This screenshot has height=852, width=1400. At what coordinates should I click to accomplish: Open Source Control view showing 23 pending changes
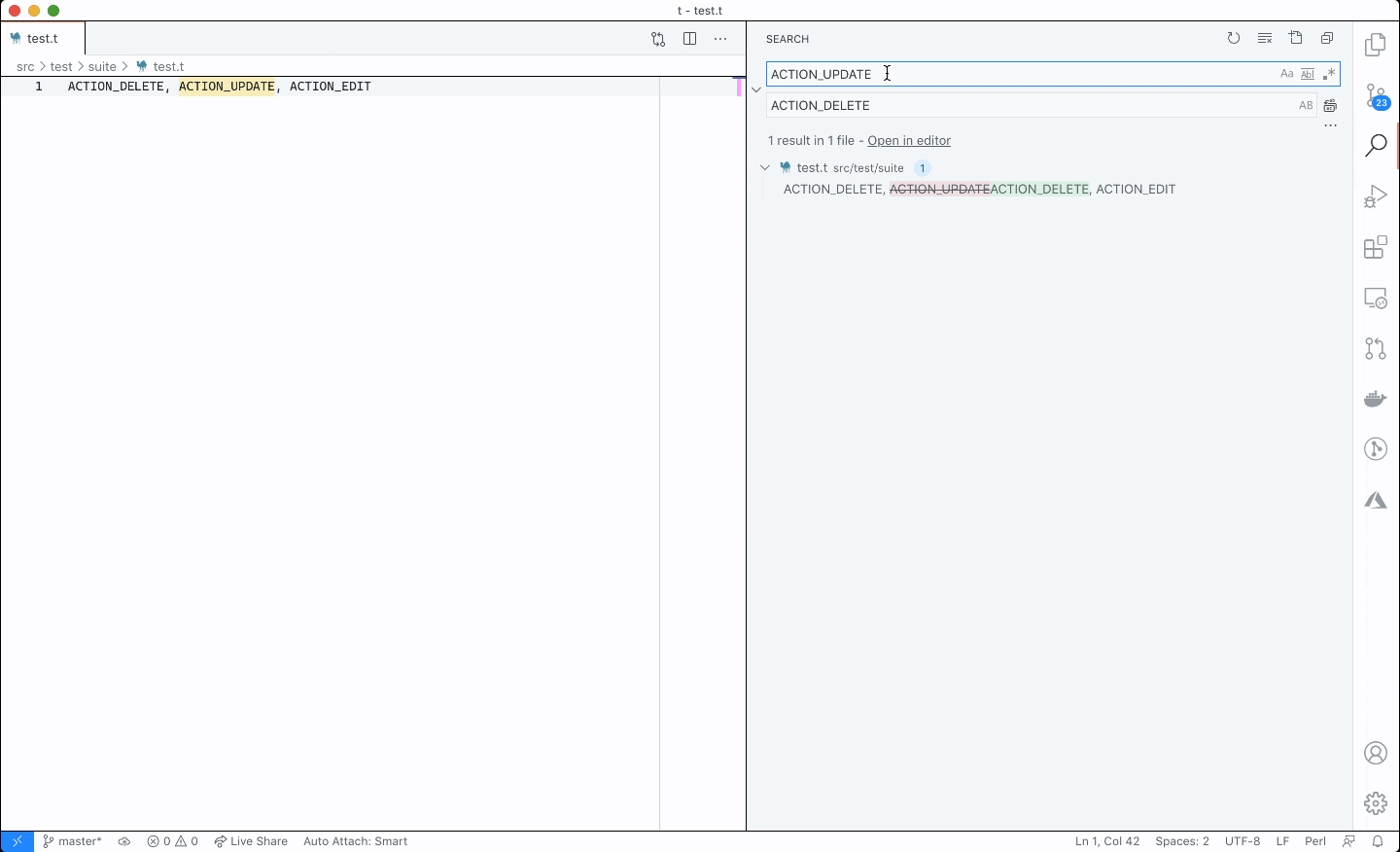(1376, 96)
